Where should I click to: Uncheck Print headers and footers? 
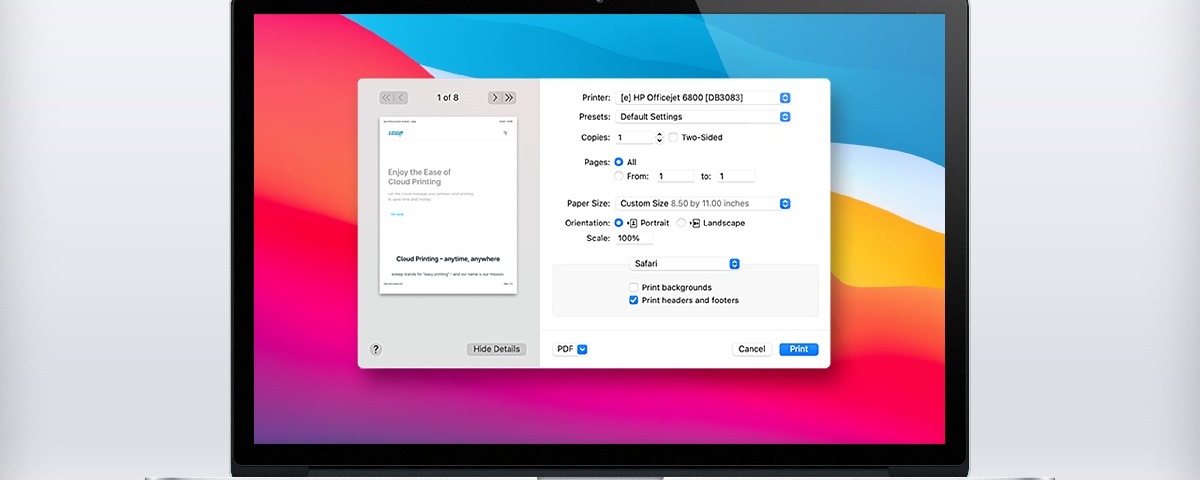(634, 300)
